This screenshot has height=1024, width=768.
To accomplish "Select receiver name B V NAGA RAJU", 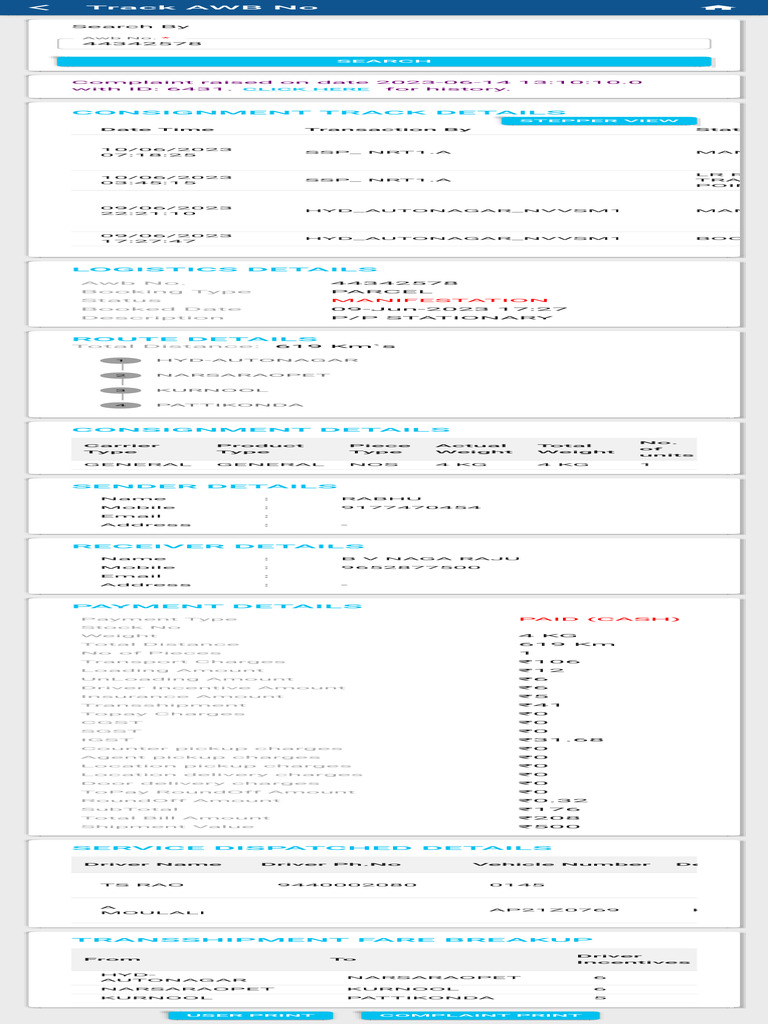I will (430, 559).
